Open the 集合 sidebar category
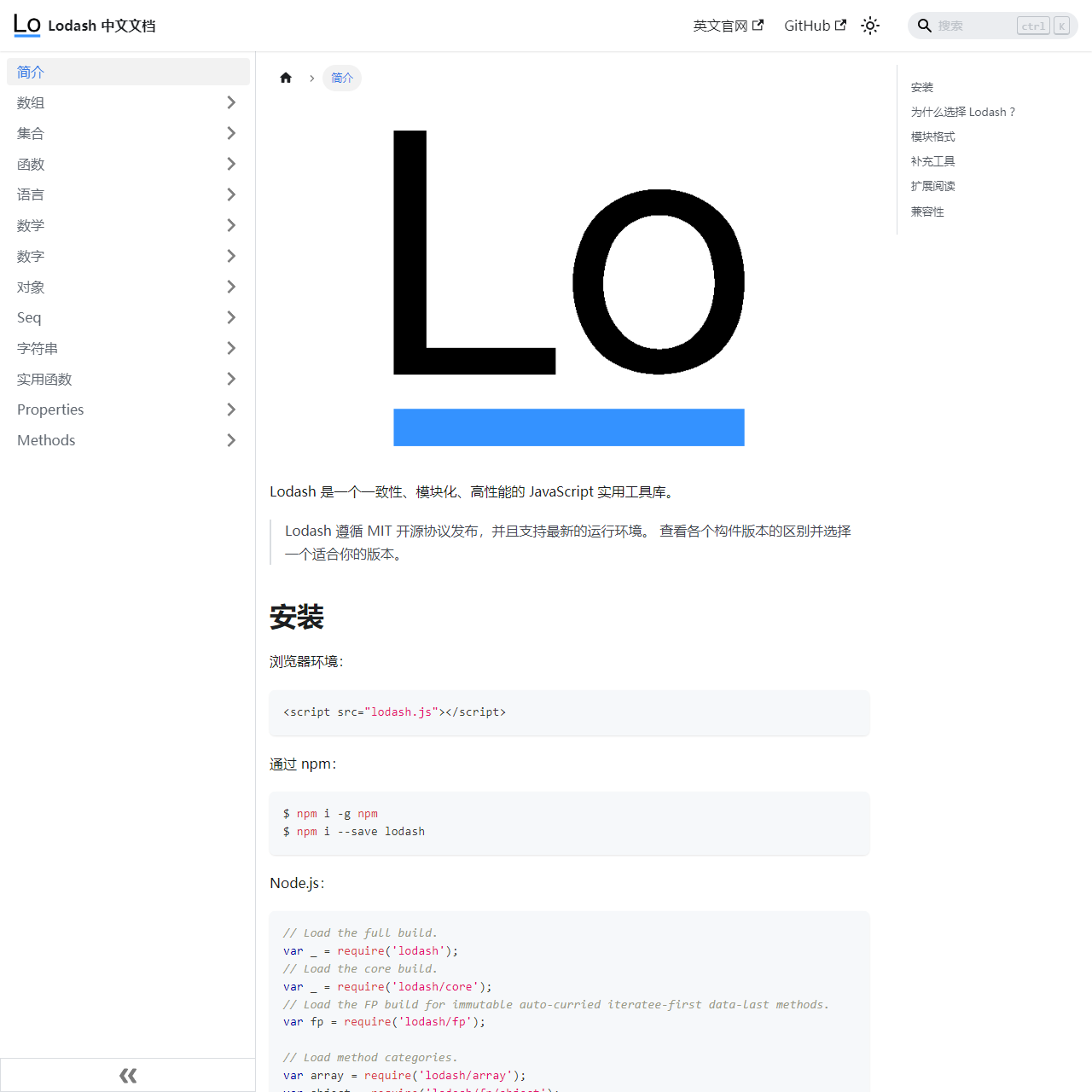This screenshot has height=1092, width=1092. 111,133
